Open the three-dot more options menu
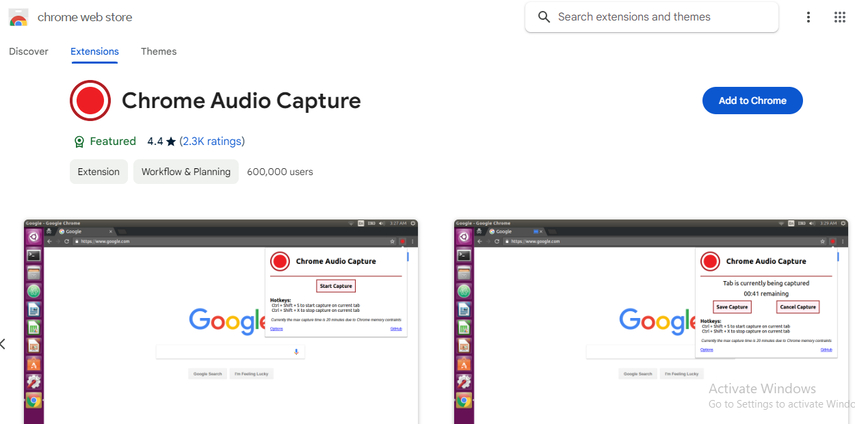The height and width of the screenshot is (424, 855). [808, 17]
